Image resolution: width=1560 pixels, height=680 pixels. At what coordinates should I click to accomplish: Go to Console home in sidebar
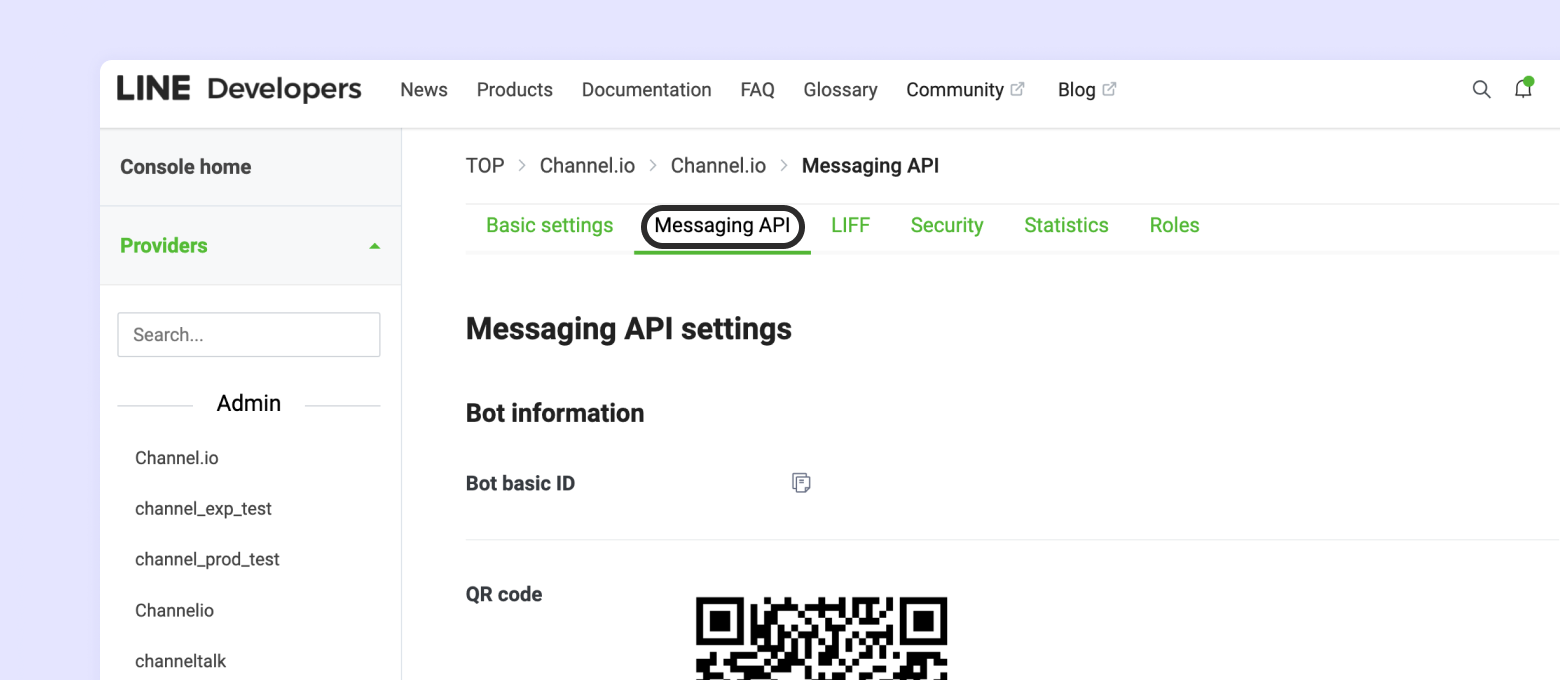(x=251, y=167)
